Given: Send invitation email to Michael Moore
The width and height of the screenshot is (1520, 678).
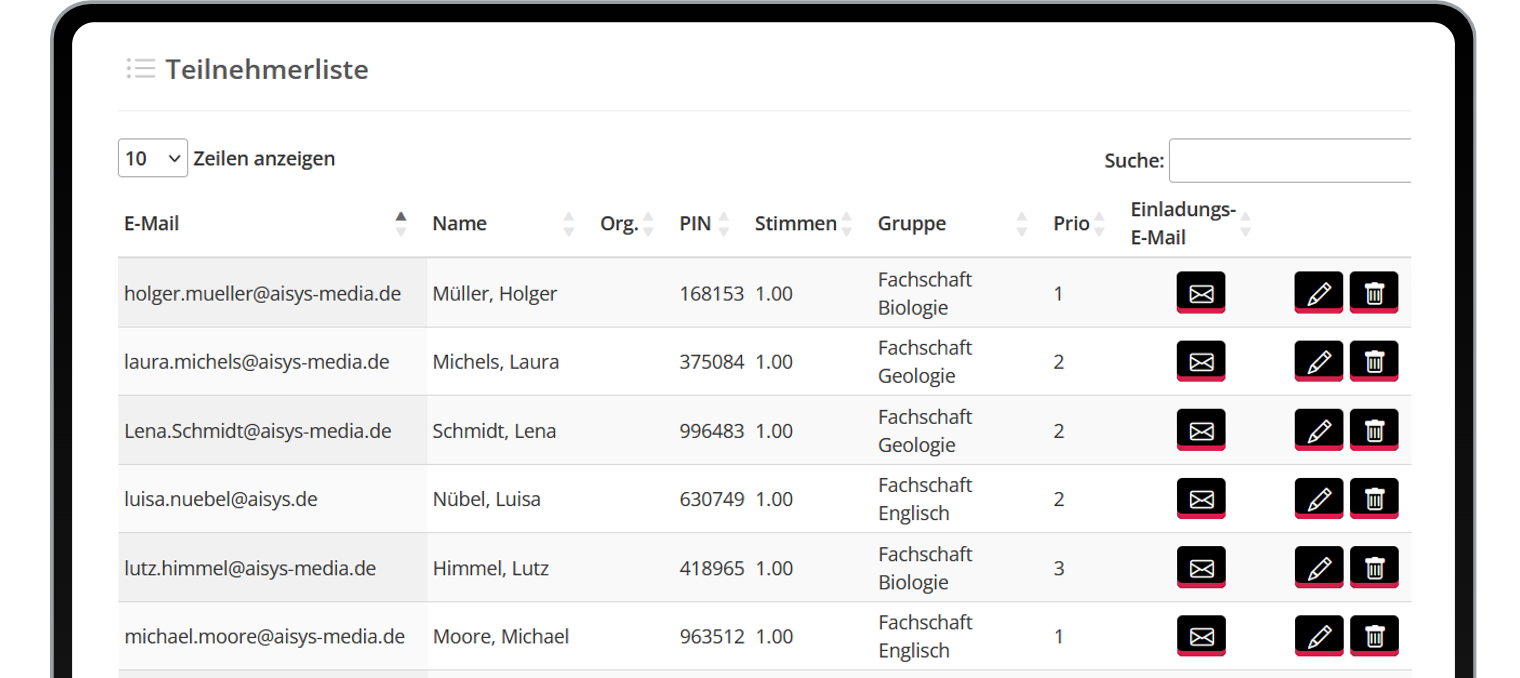Looking at the screenshot, I should point(1201,636).
